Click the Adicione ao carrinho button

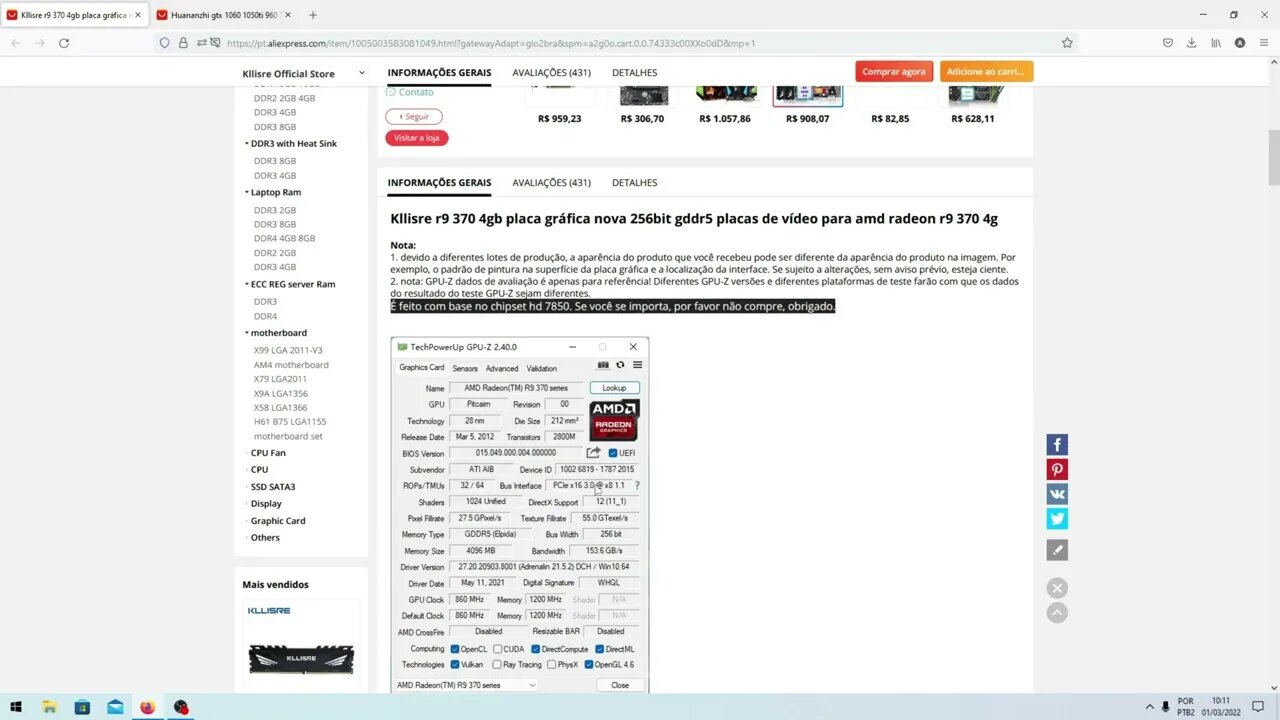pyautogui.click(x=986, y=71)
